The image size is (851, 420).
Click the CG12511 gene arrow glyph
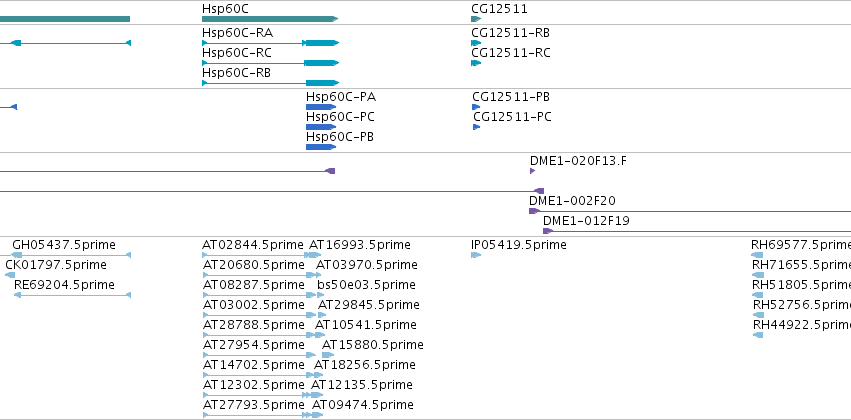(x=476, y=19)
